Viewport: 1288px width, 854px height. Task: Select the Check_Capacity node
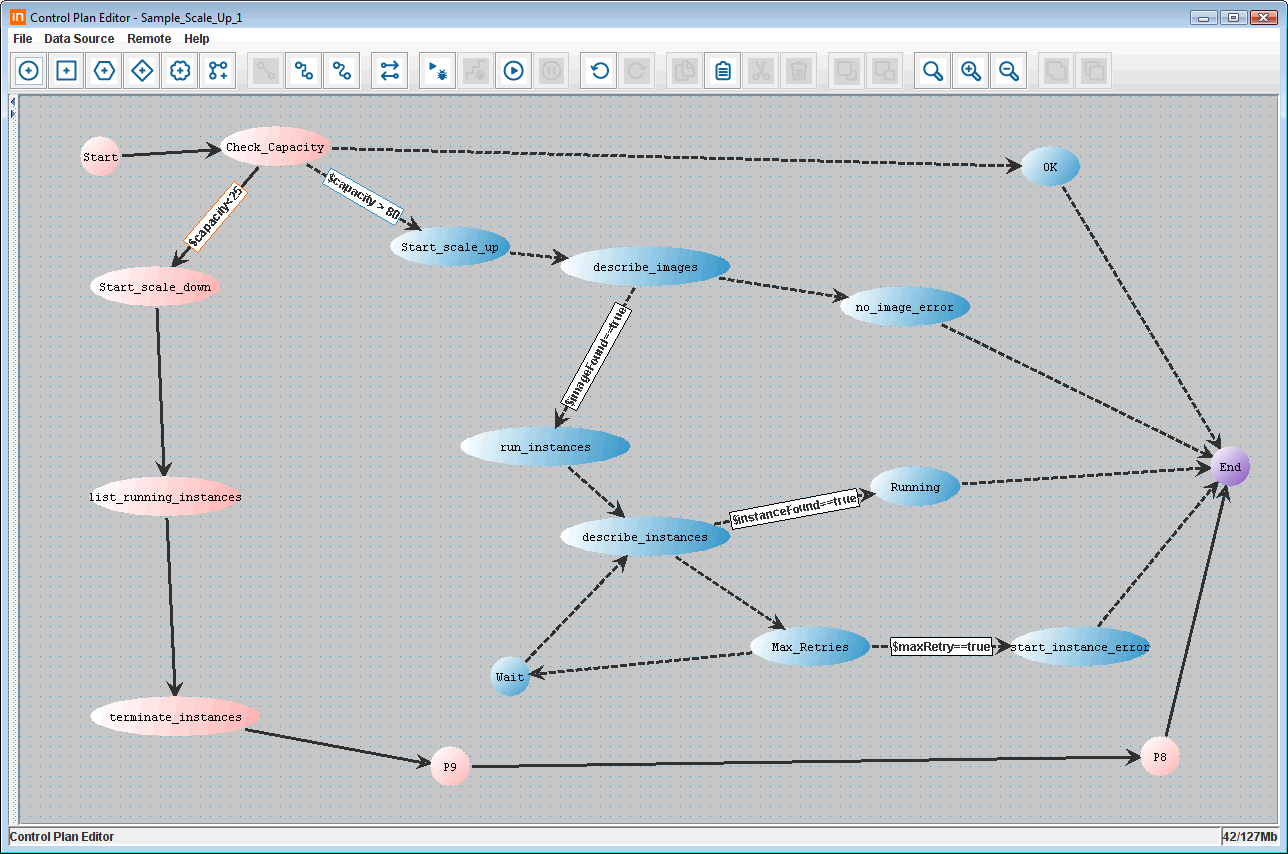point(275,147)
